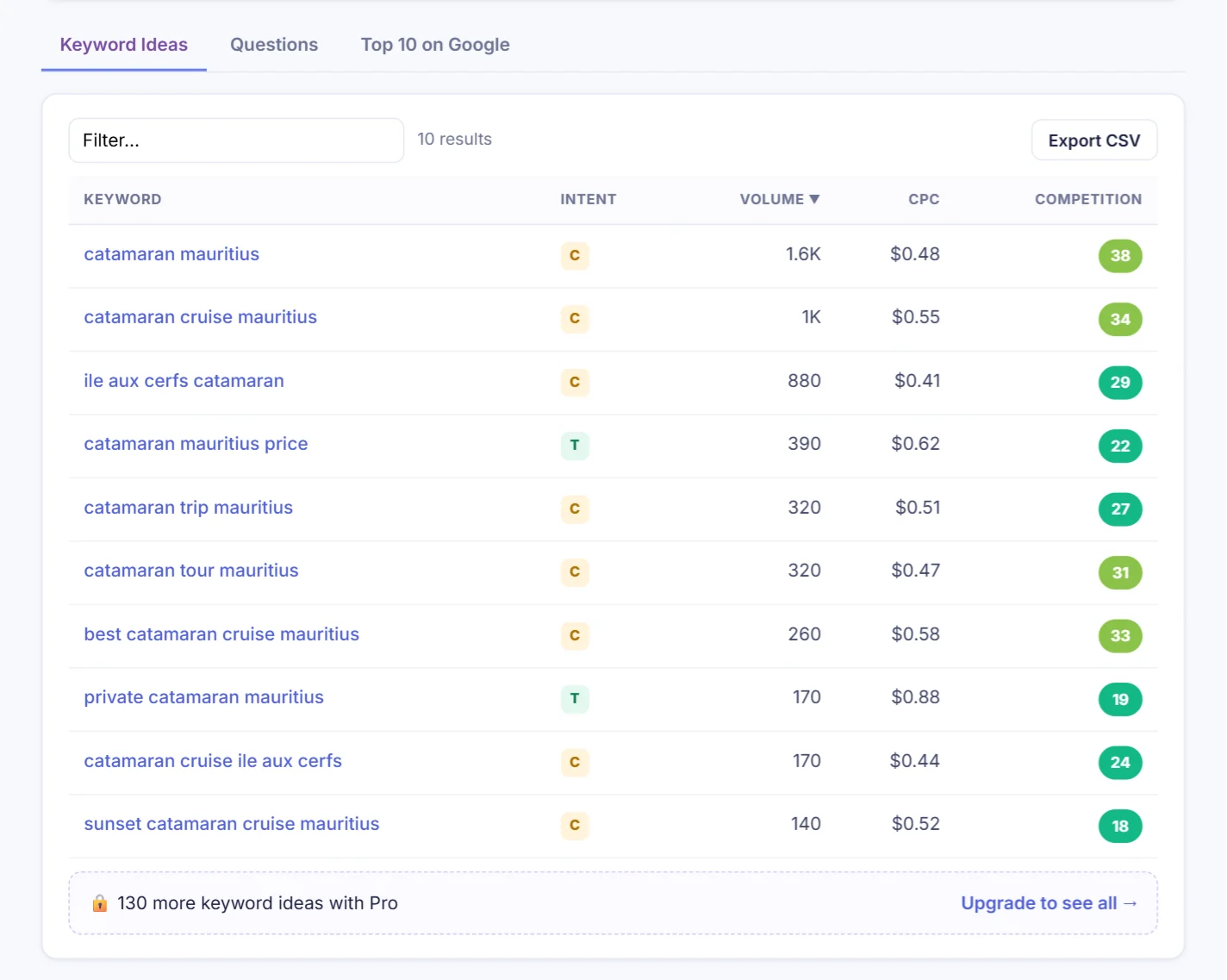Click competition score 19 badge

pyautogui.click(x=1120, y=699)
